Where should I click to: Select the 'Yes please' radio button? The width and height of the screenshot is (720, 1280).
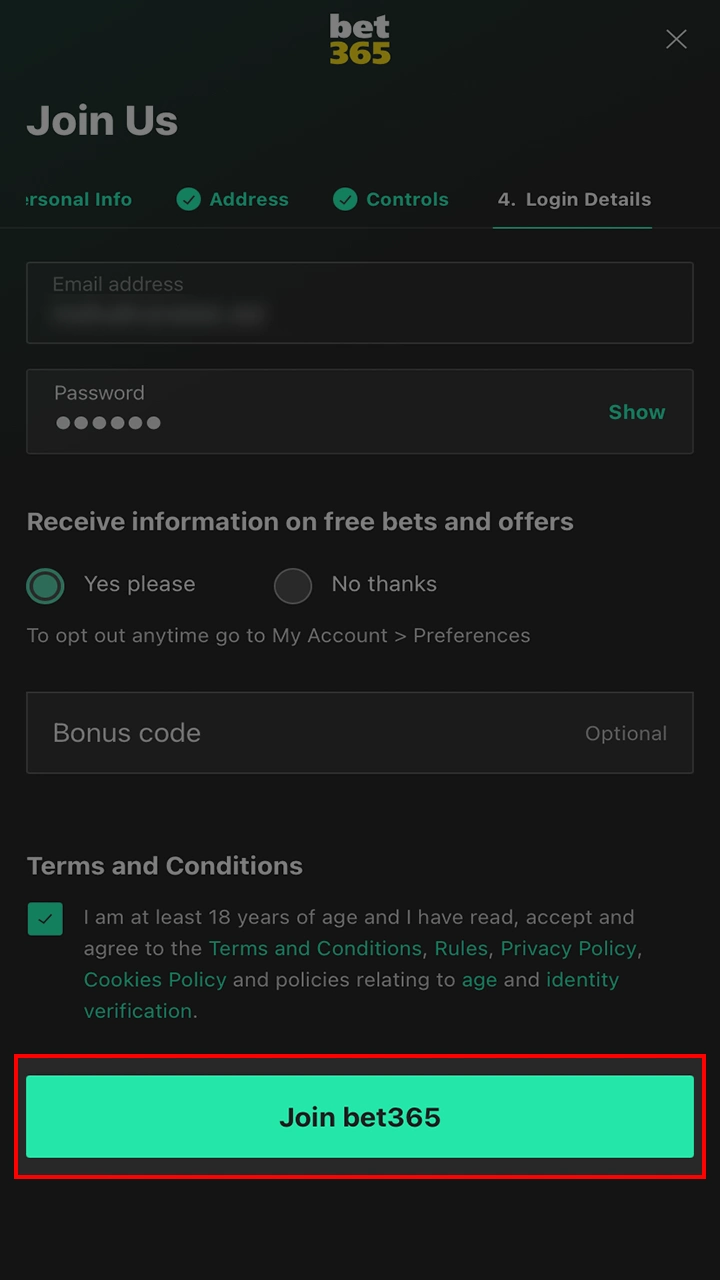click(45, 585)
